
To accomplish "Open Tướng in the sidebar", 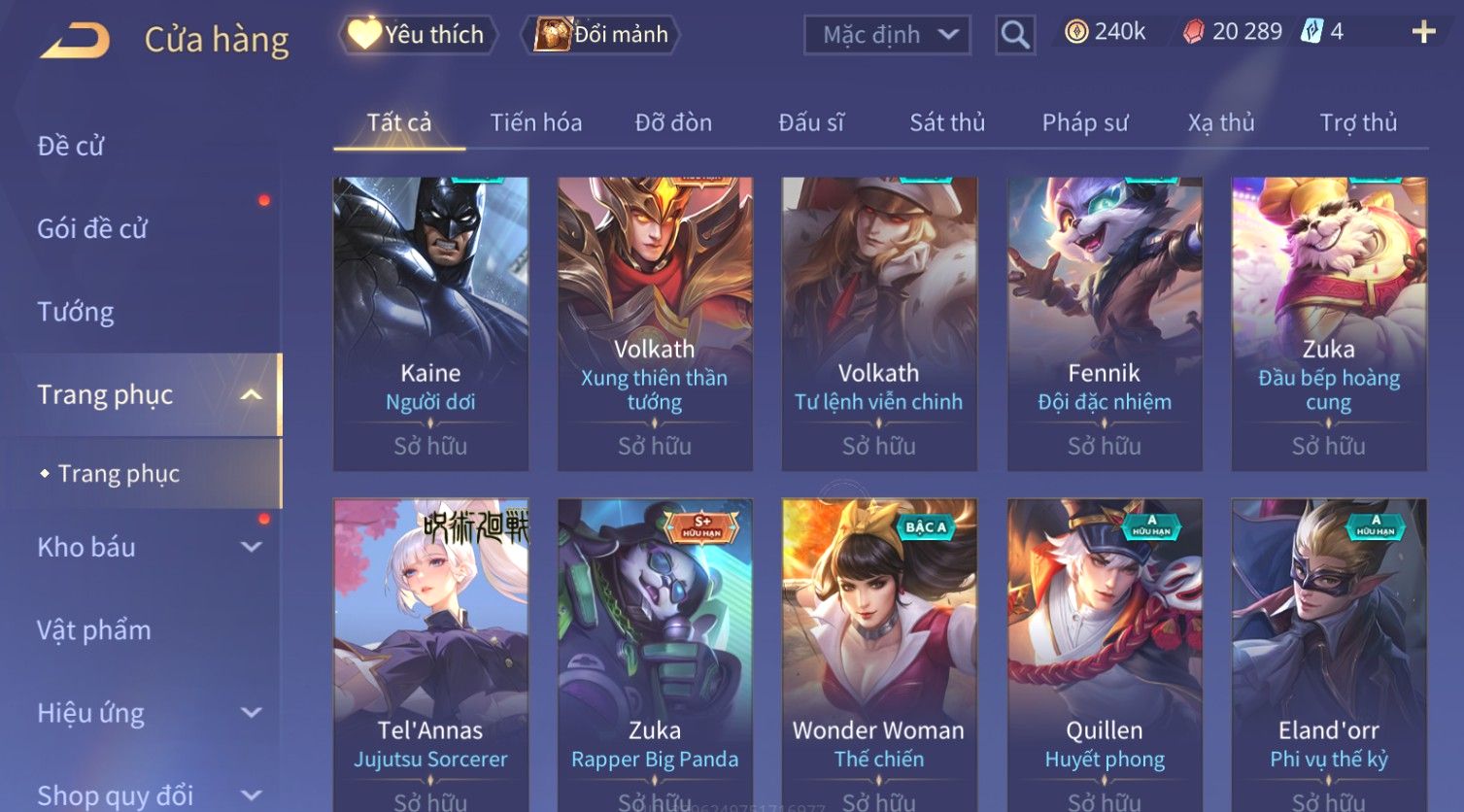I will click(x=76, y=312).
